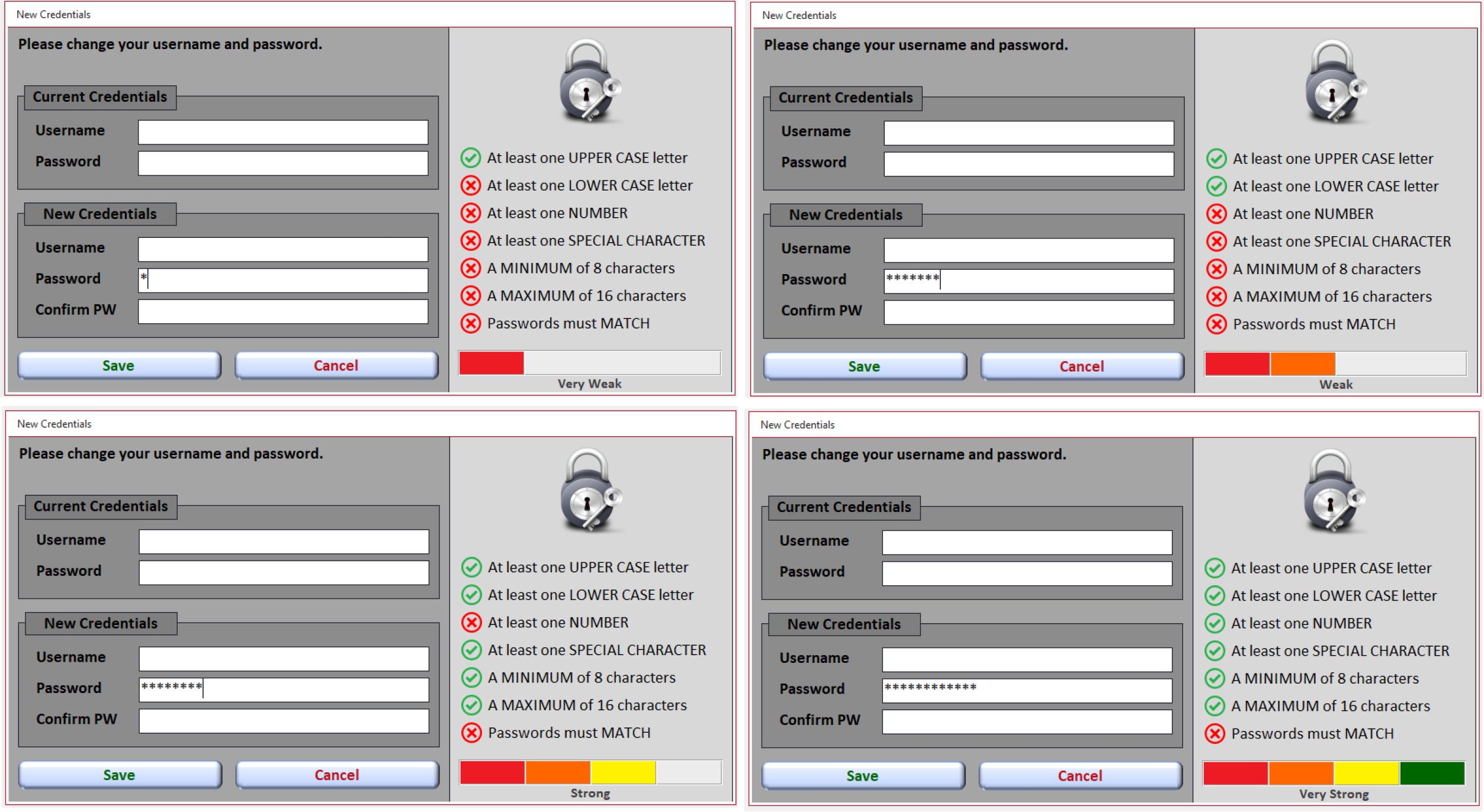
Task: Click the red X beside Passwords must MATCH, Very Strong dialog
Action: click(1215, 734)
